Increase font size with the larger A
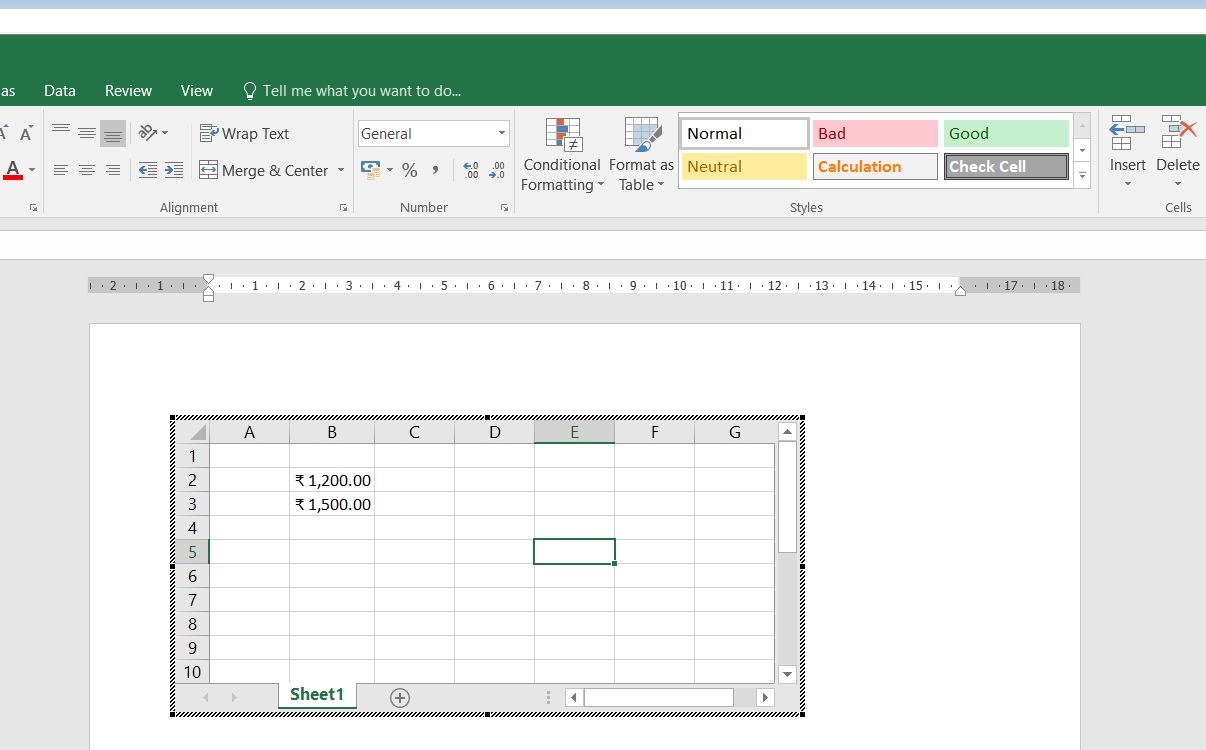Image resolution: width=1206 pixels, height=750 pixels. [x=2, y=133]
